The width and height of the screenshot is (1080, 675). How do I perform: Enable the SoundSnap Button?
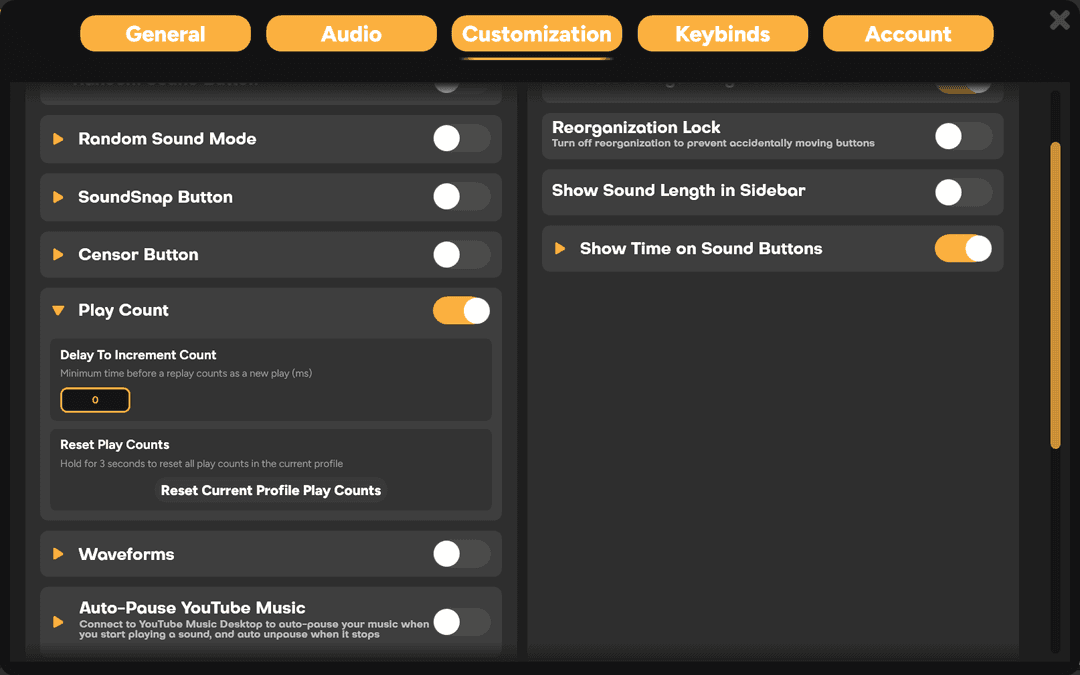(x=461, y=196)
